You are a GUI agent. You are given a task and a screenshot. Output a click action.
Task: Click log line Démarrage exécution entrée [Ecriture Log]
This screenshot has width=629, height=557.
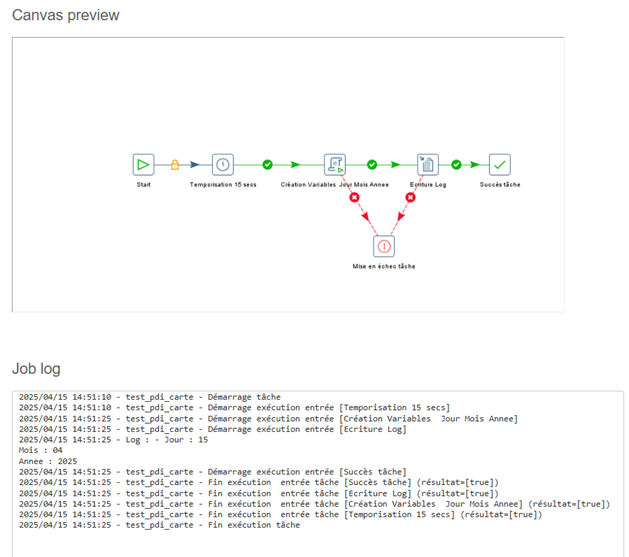[x=213, y=429]
